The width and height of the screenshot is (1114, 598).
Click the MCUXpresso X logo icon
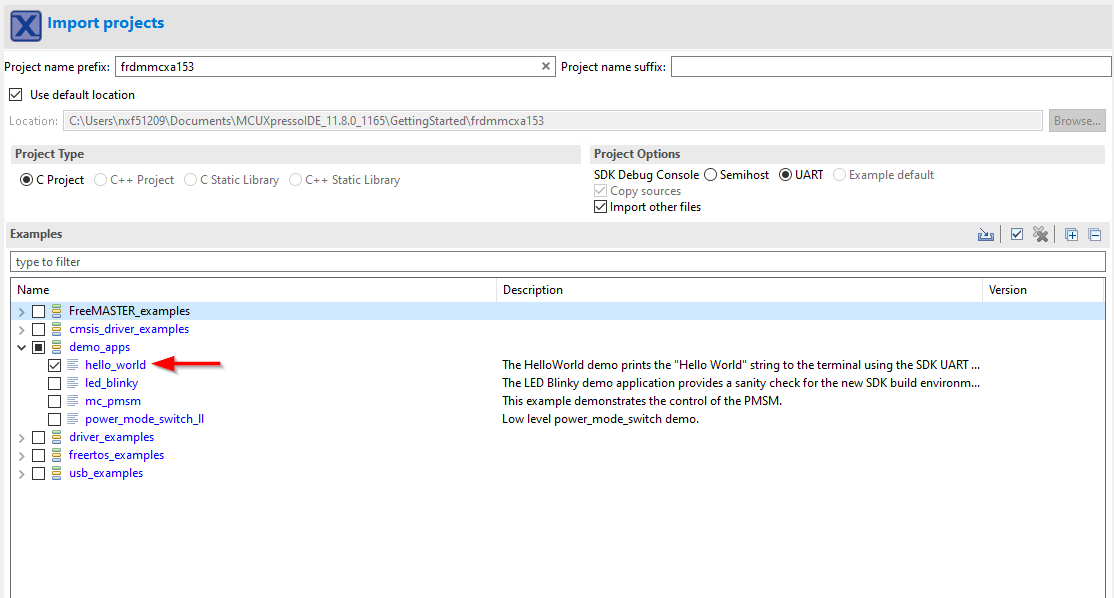coord(26,25)
